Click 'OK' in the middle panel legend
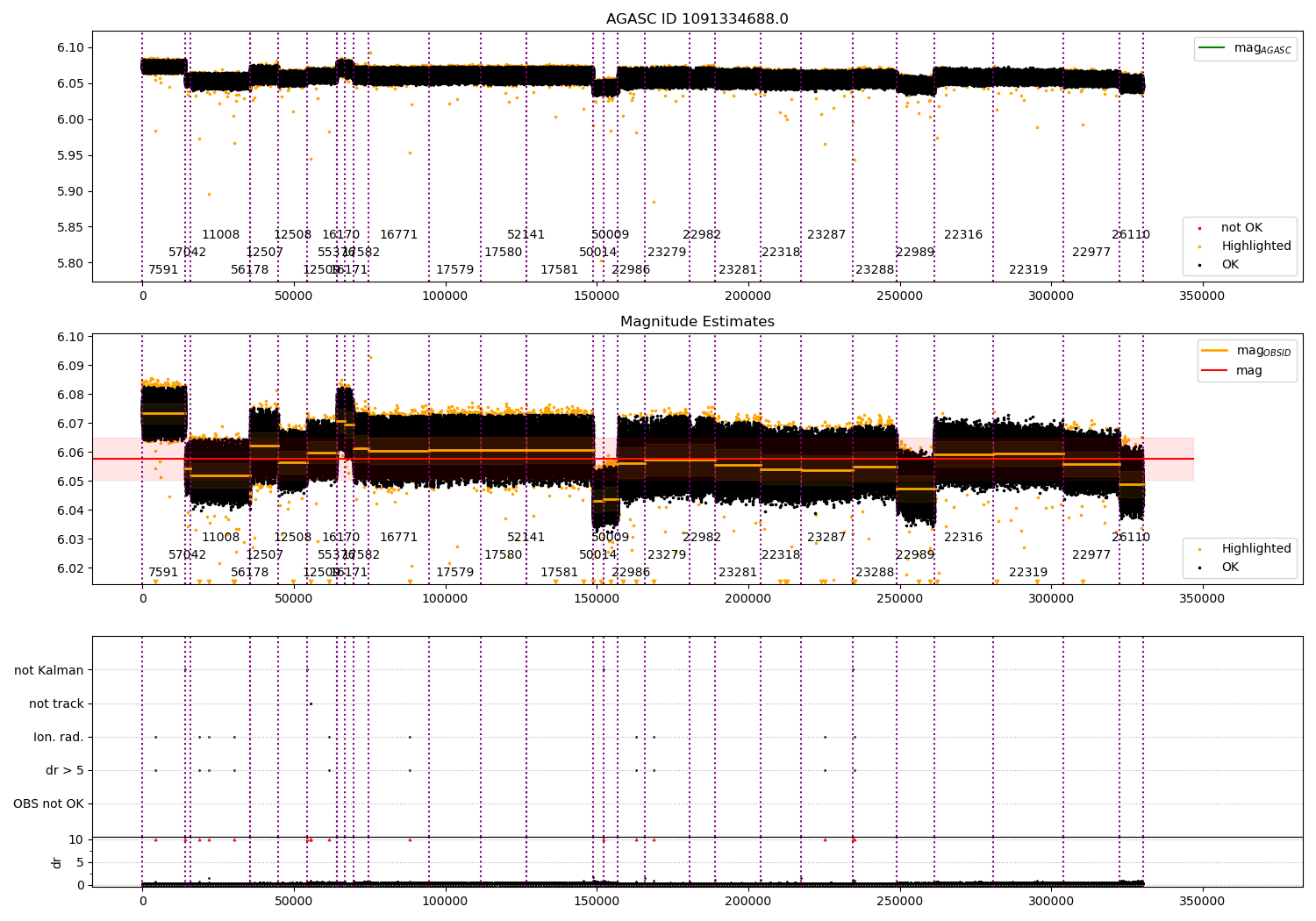The height and width of the screenshot is (921, 1316). pyautogui.click(x=1230, y=568)
